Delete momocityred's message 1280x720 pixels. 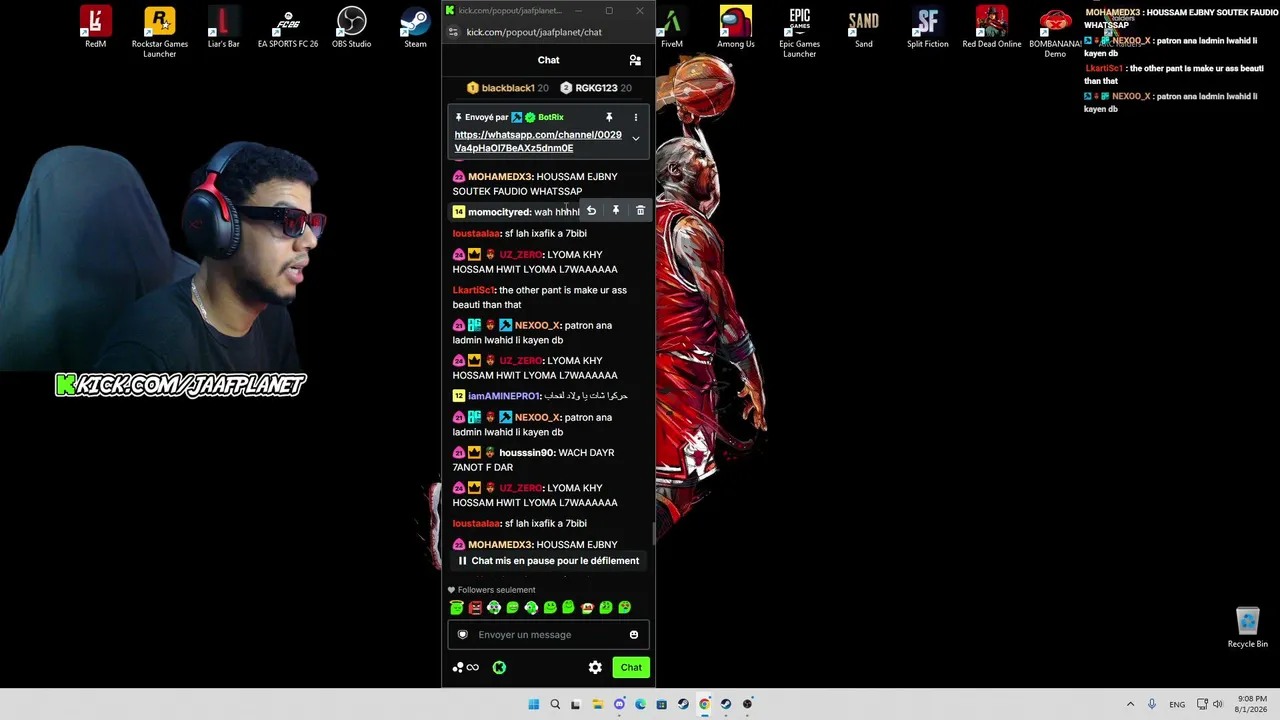640,211
